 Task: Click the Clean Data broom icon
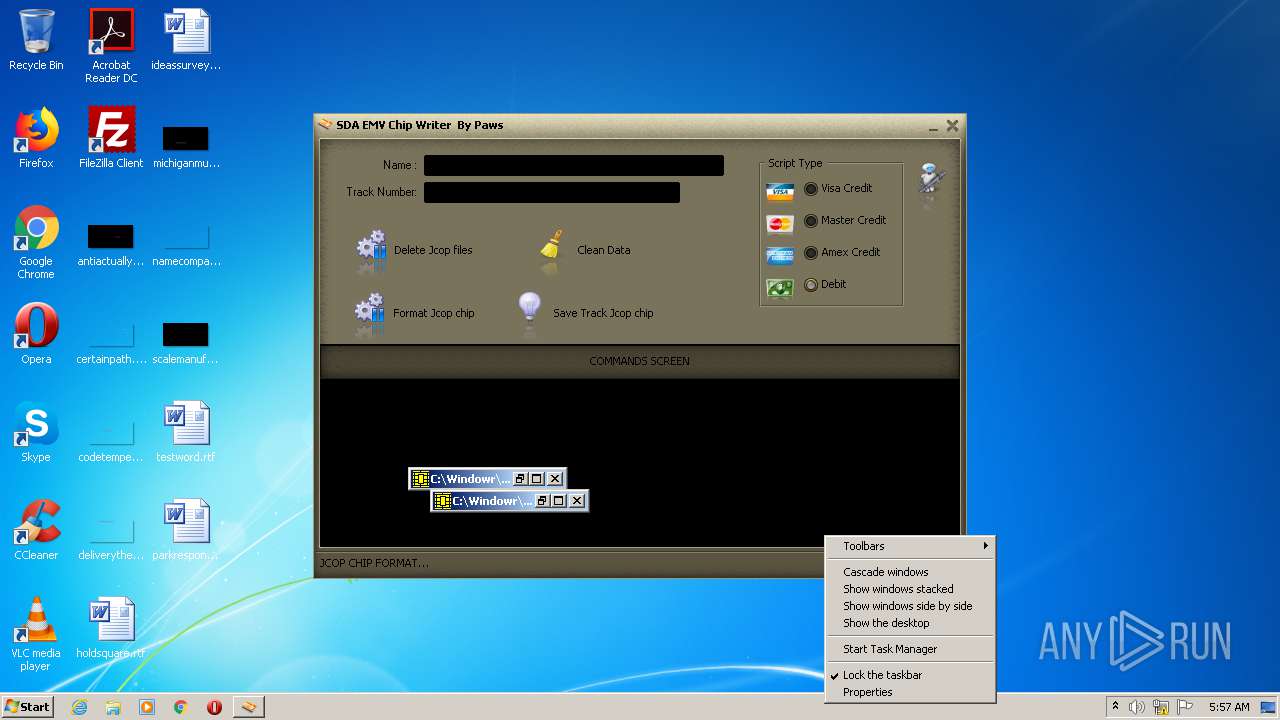pyautogui.click(x=552, y=250)
